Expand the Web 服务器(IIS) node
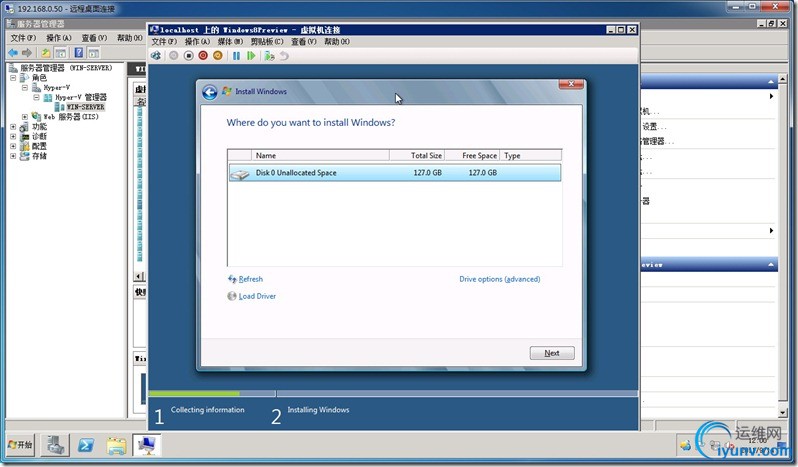This screenshot has height=467, width=798. click(x=25, y=116)
